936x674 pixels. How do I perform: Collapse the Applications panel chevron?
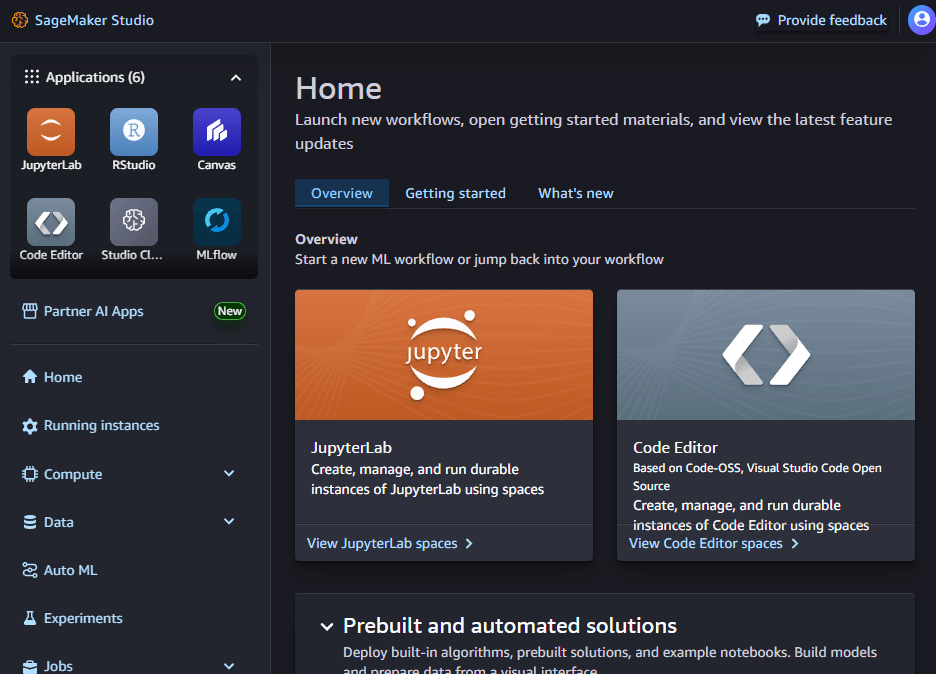(x=236, y=78)
